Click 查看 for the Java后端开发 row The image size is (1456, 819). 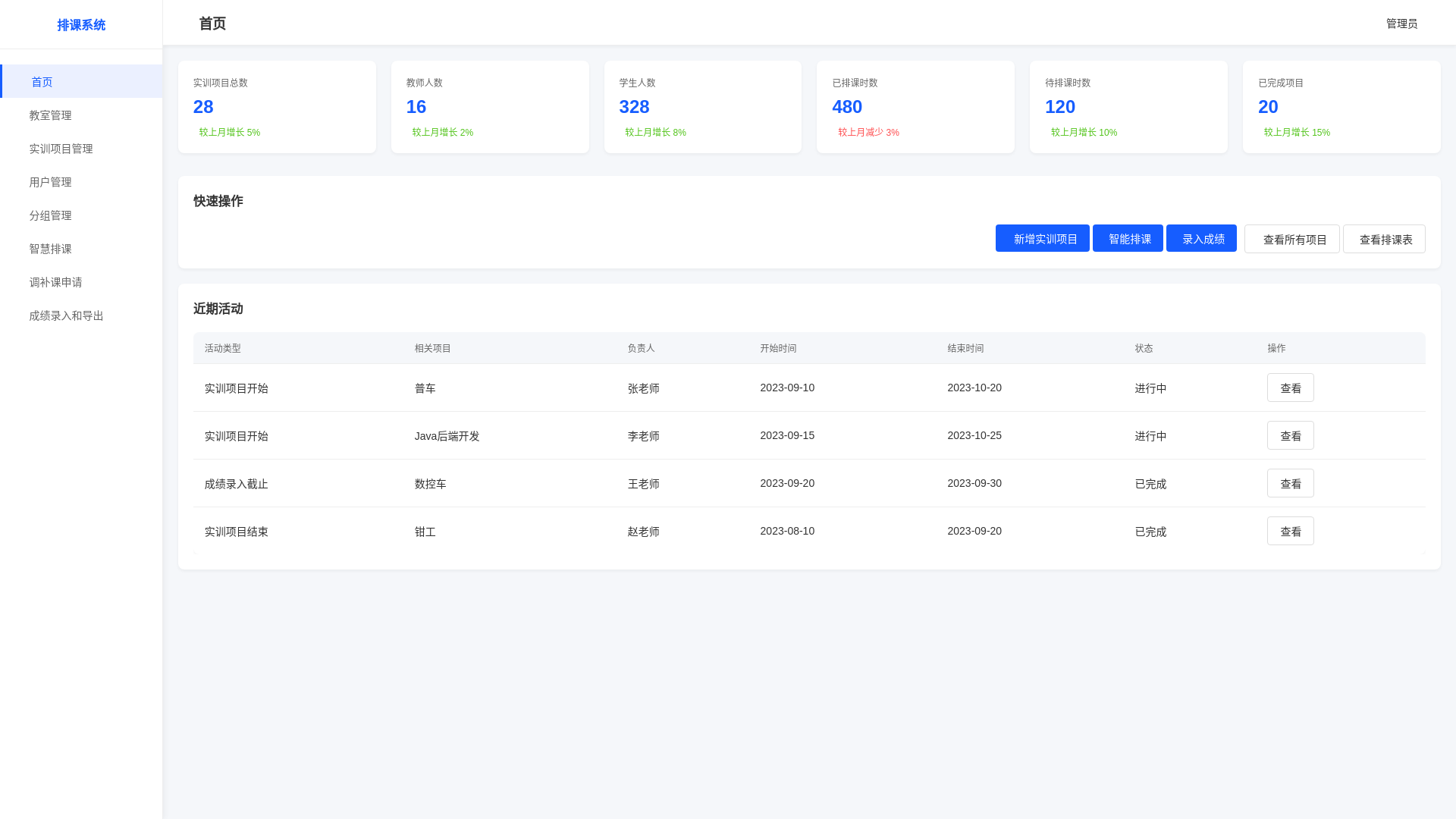click(x=1290, y=436)
